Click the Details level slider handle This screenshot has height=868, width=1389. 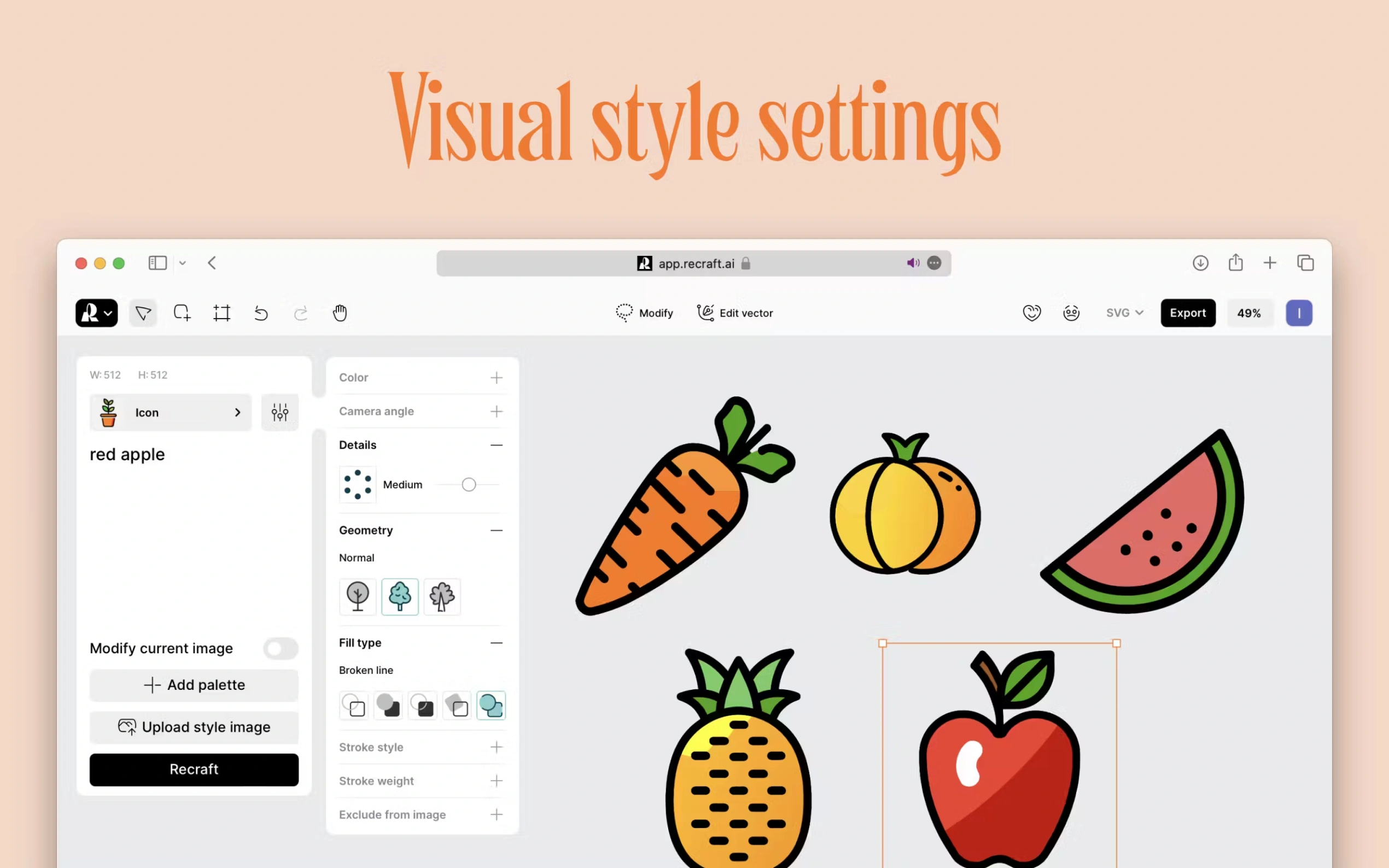point(469,484)
